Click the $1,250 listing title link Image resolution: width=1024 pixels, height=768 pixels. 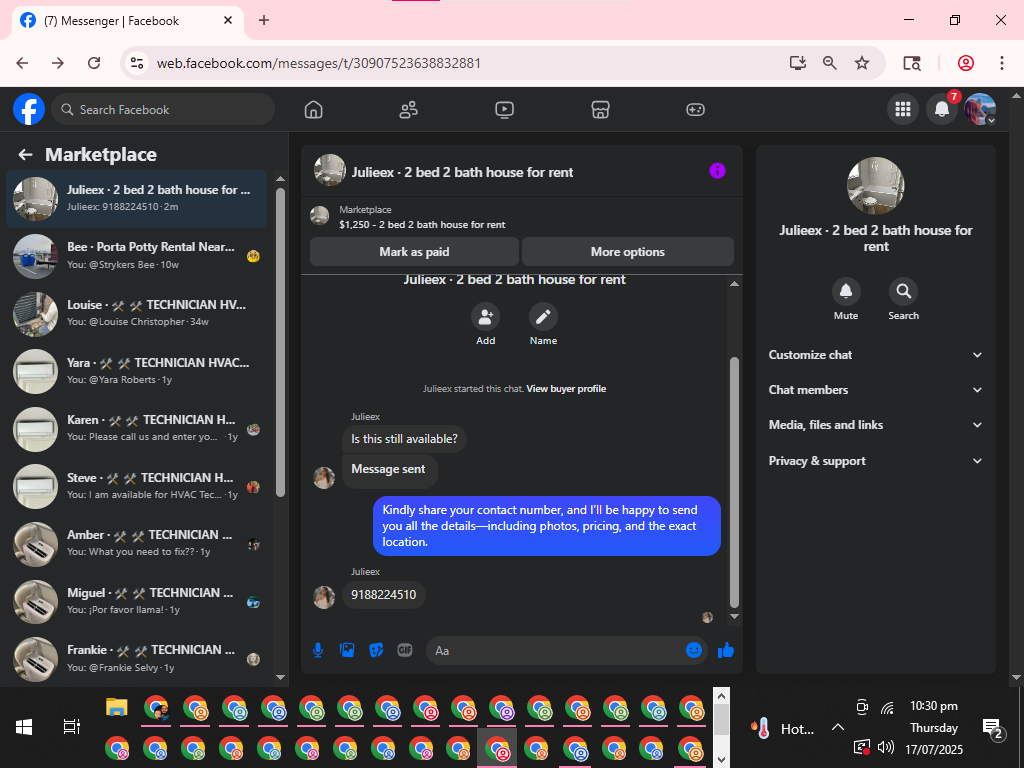point(422,225)
